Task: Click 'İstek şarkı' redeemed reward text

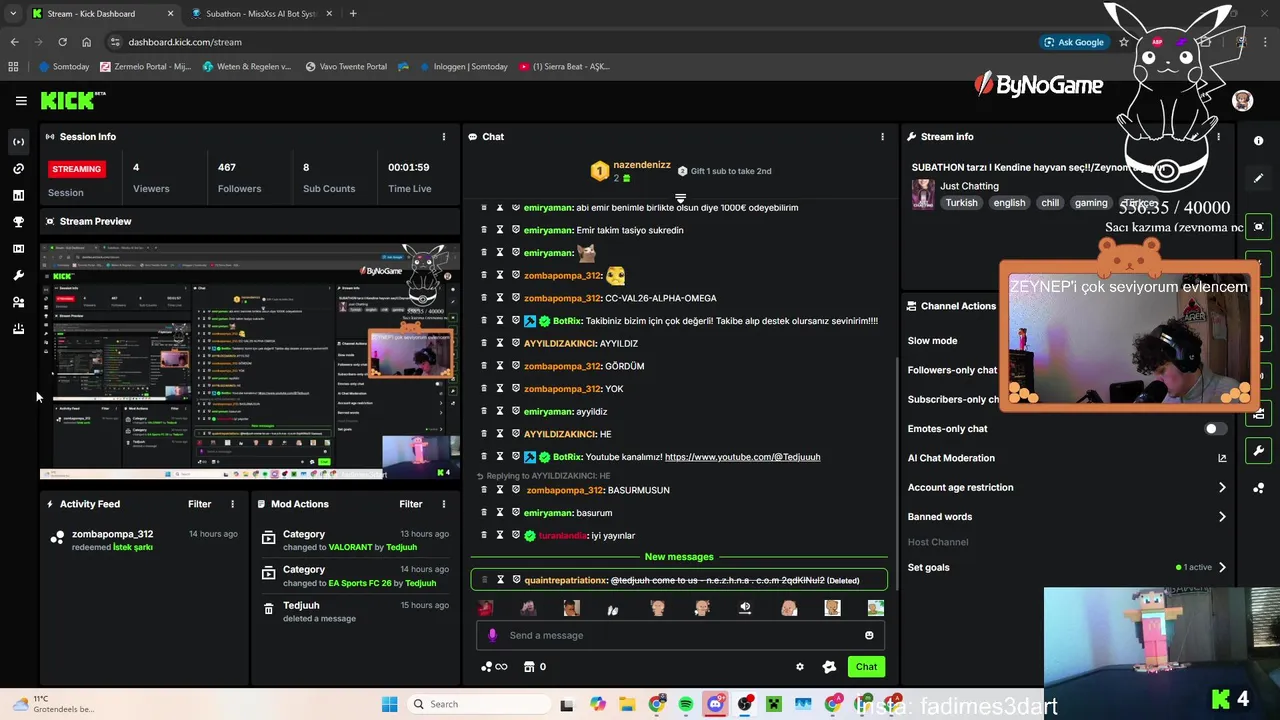Action: [133, 548]
